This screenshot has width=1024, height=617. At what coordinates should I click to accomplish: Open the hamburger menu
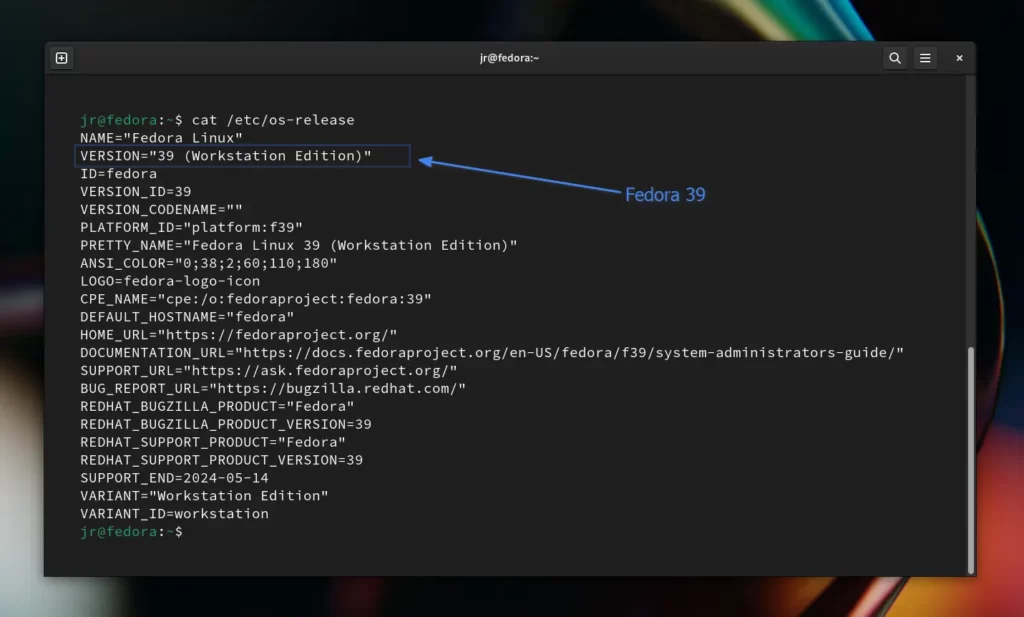(925, 58)
